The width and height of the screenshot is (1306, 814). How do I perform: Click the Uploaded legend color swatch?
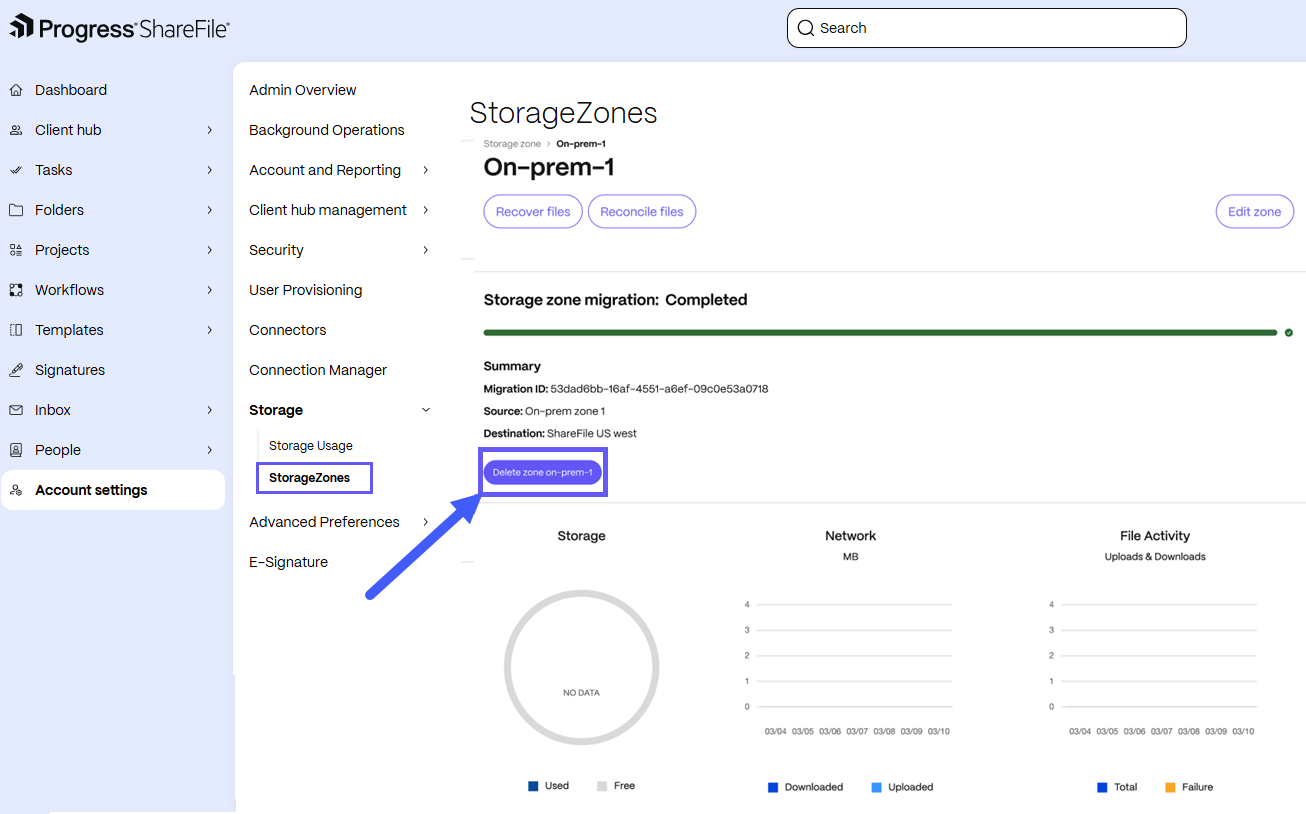click(877, 787)
